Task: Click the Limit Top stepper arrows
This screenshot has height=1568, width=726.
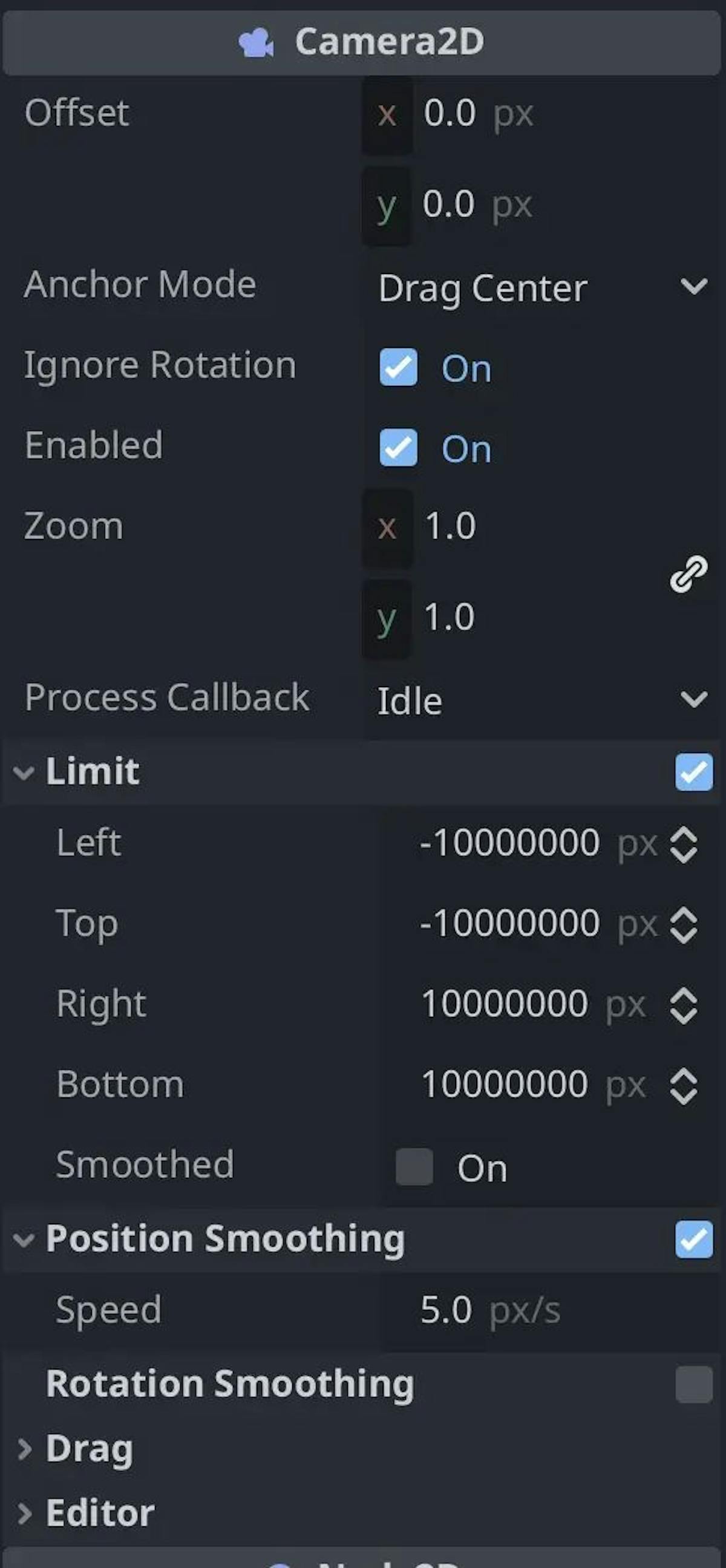Action: (x=683, y=924)
